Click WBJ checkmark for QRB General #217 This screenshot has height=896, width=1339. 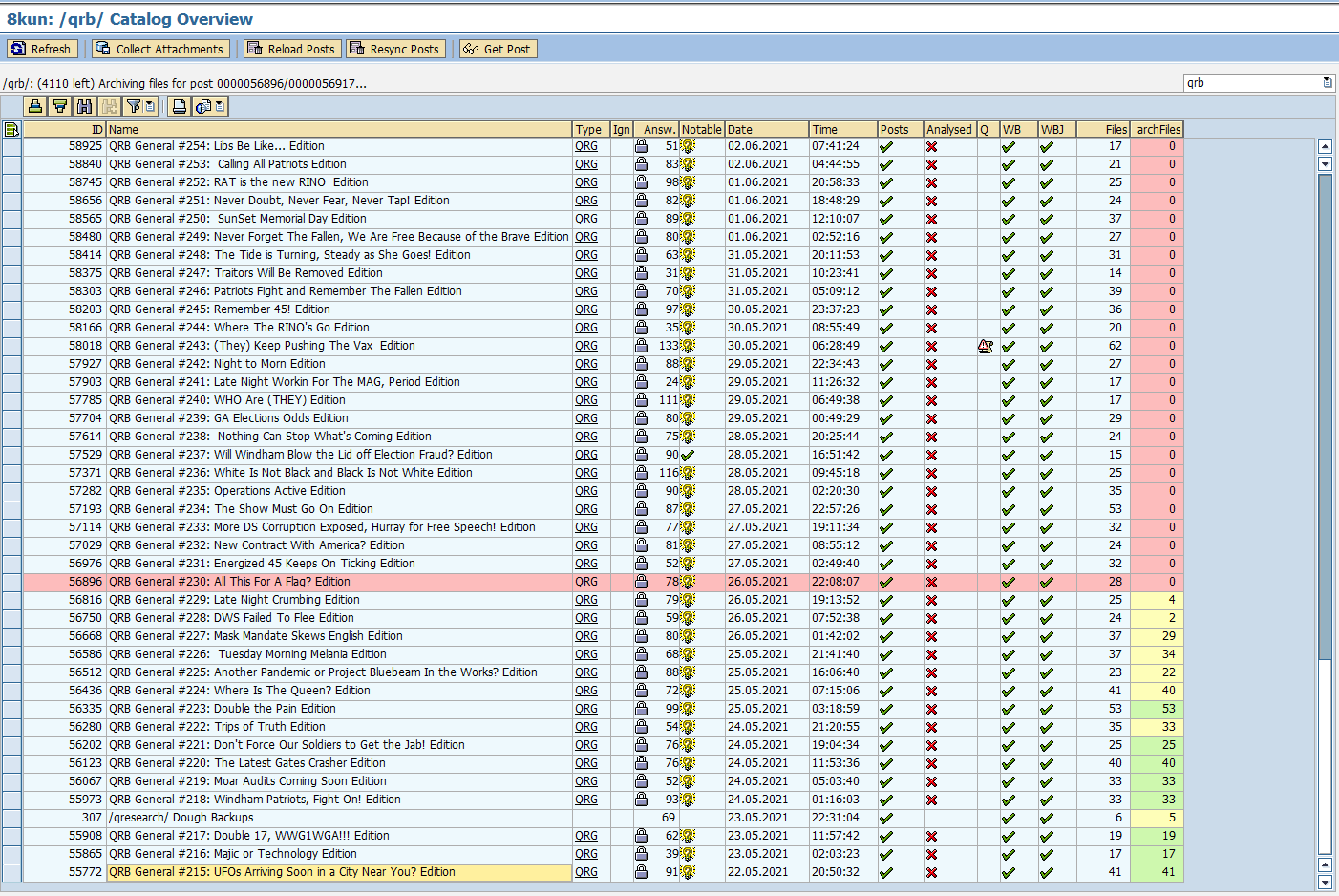coord(1047,836)
